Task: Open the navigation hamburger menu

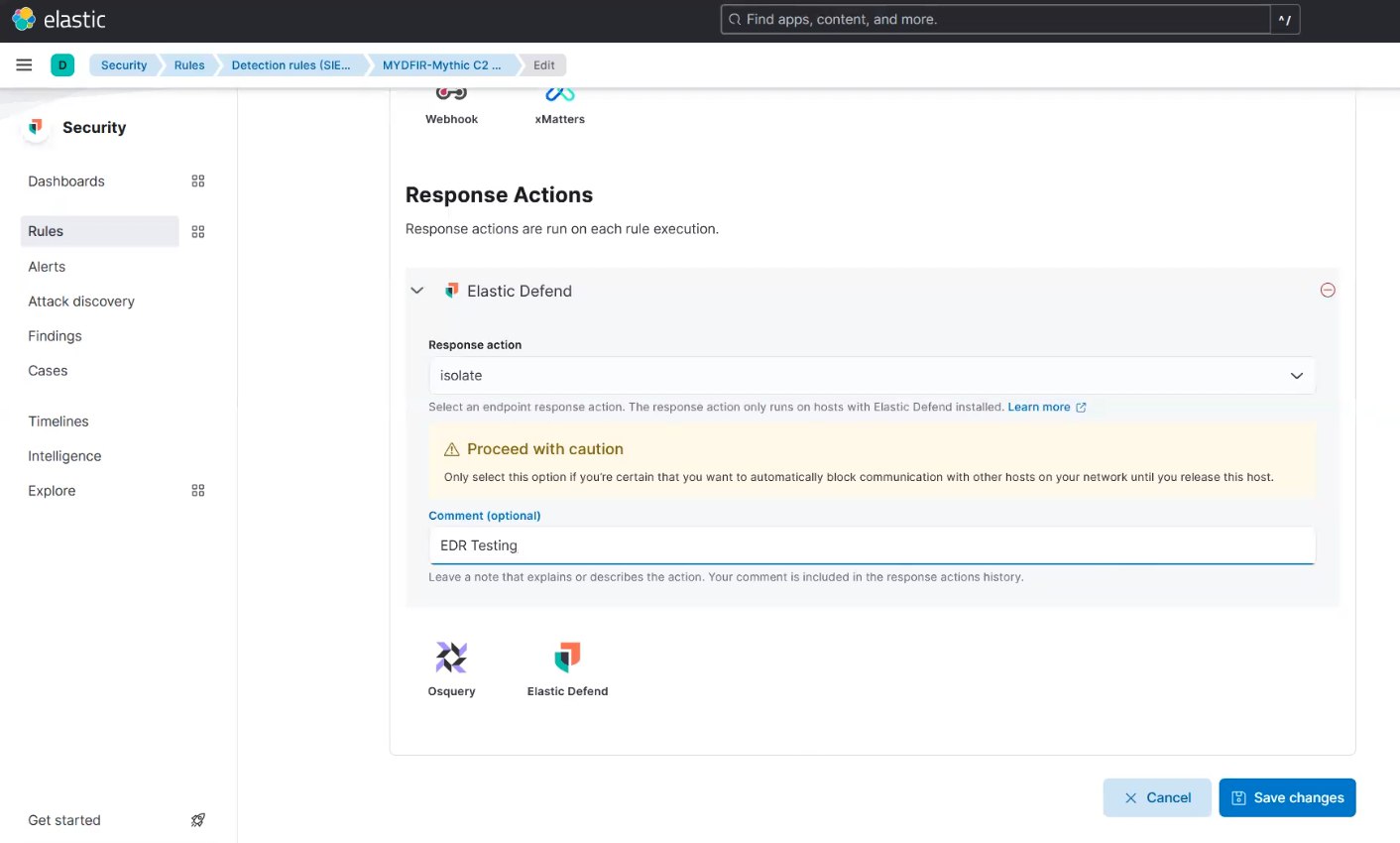Action: tap(24, 64)
